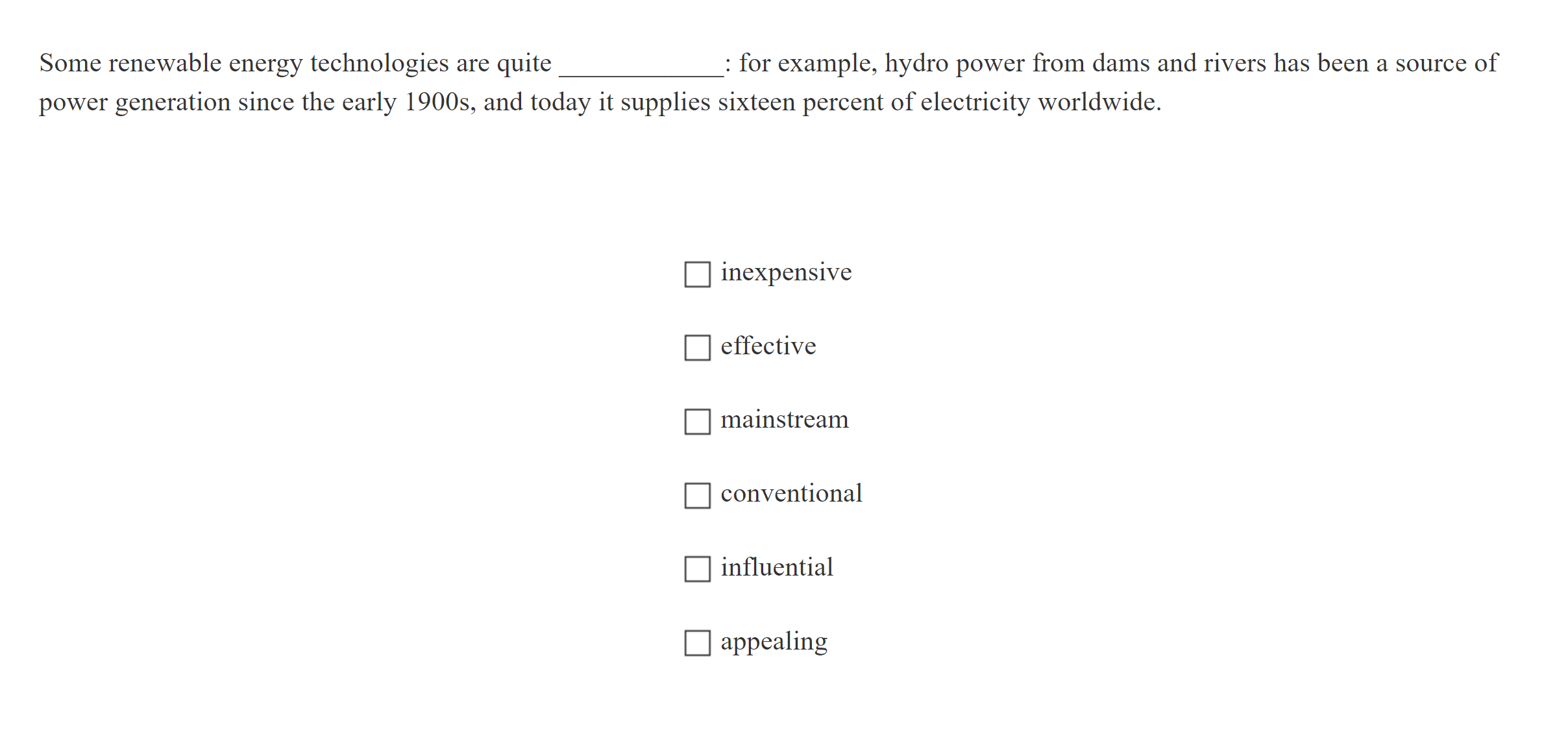Viewport: 1568px width, 743px height.
Task: Click the word "appealing" label
Action: (774, 641)
